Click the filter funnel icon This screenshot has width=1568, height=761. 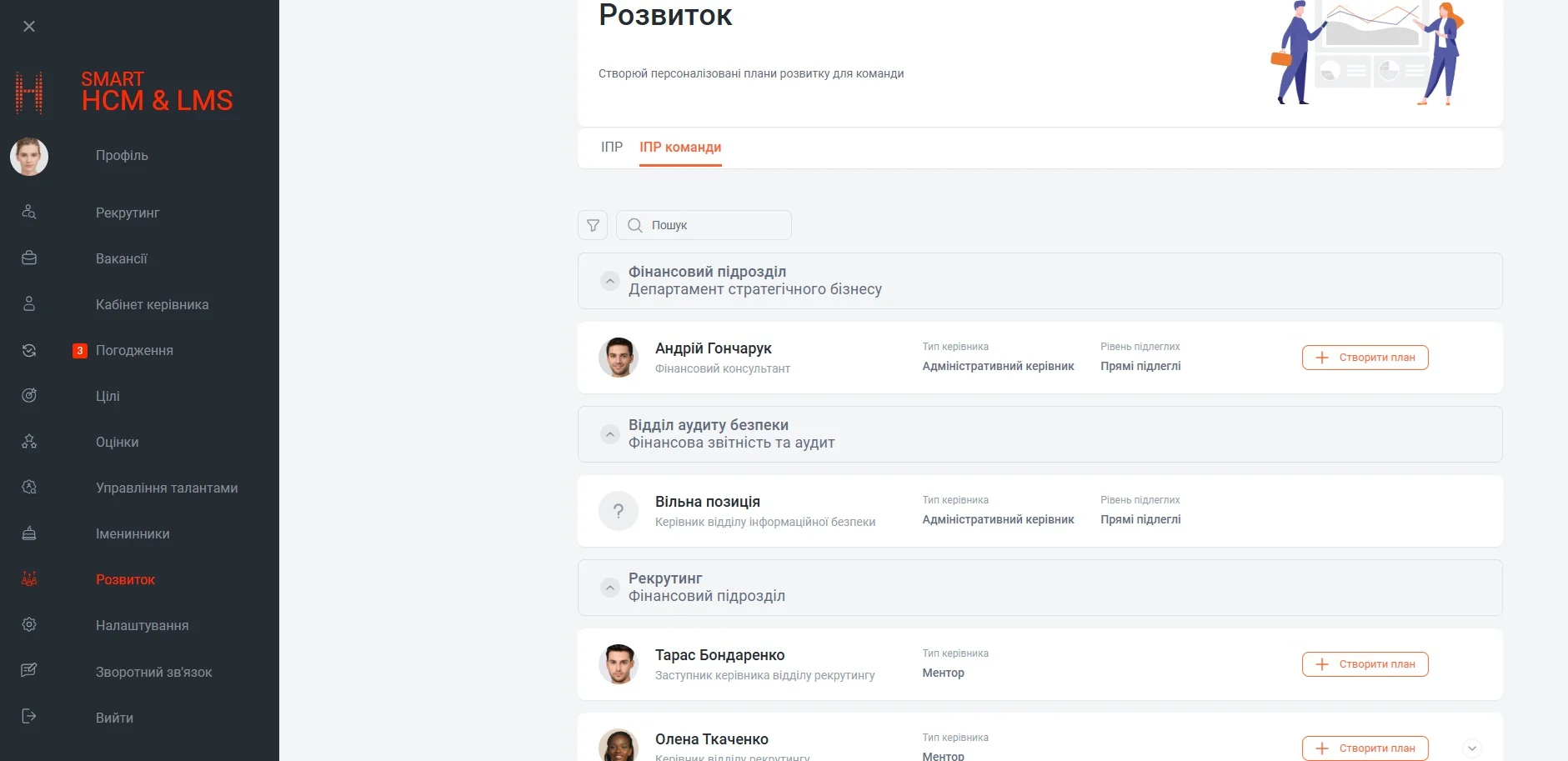coord(593,225)
